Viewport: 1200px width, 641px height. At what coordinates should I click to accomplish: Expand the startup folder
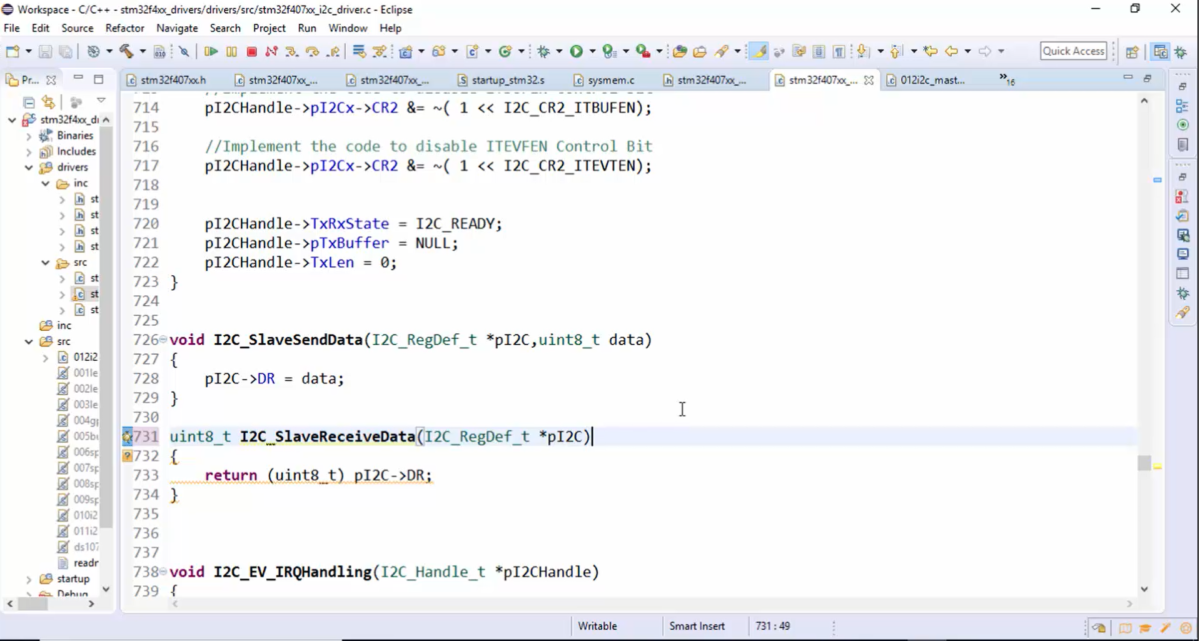point(29,579)
